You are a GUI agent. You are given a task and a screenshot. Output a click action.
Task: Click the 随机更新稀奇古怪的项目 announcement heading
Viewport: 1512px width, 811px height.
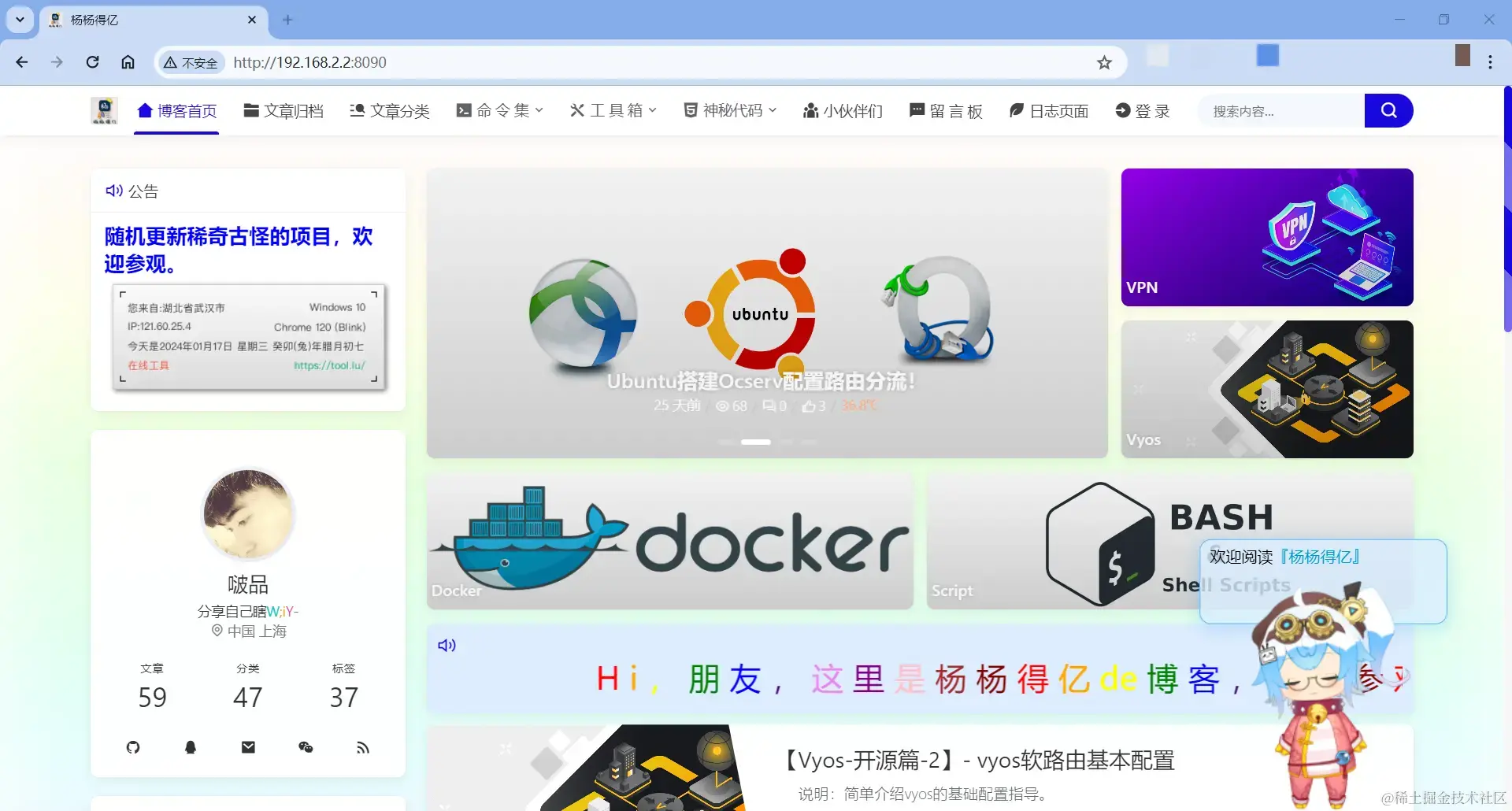click(238, 250)
